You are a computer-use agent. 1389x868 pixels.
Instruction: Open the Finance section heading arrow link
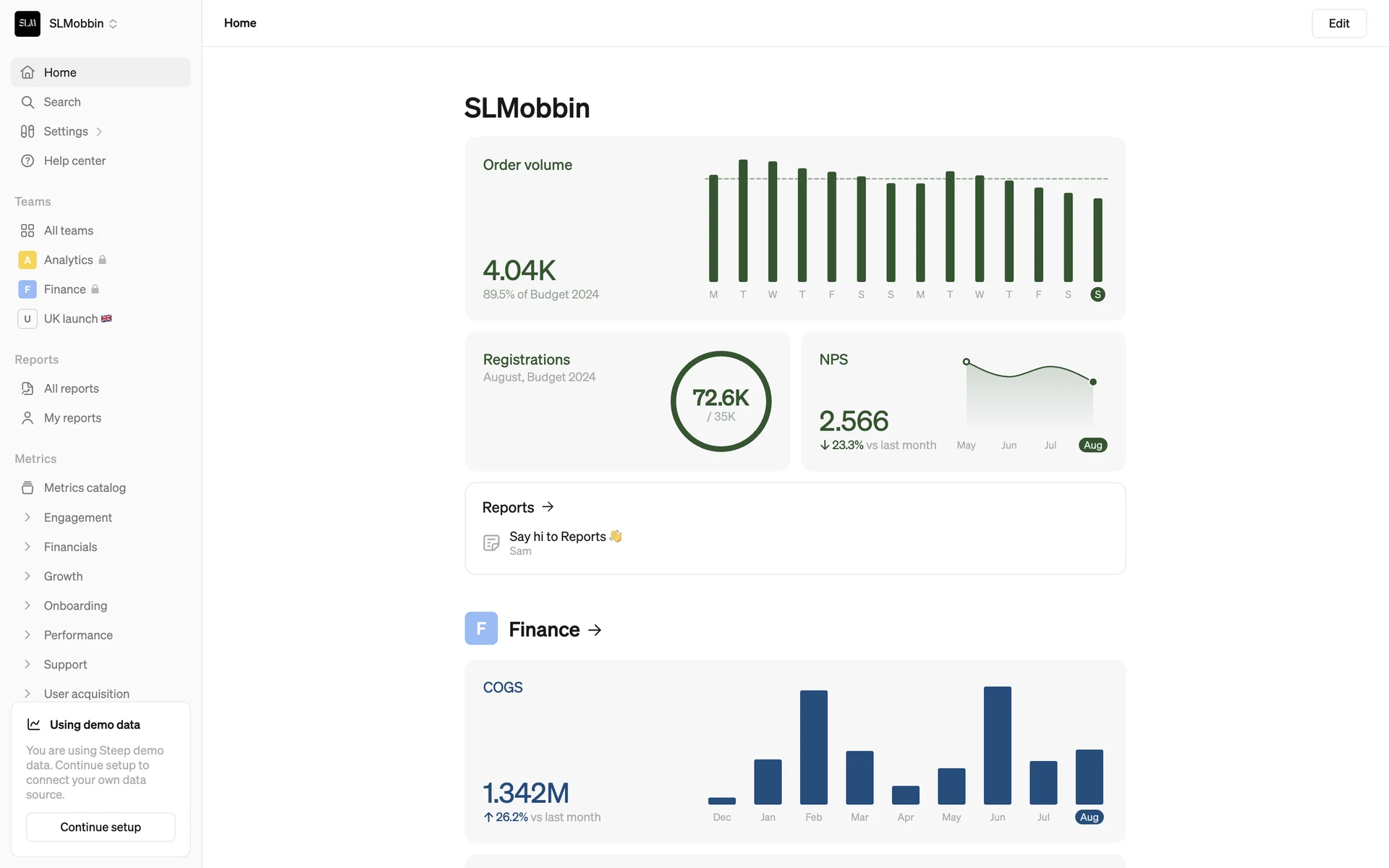595,630
